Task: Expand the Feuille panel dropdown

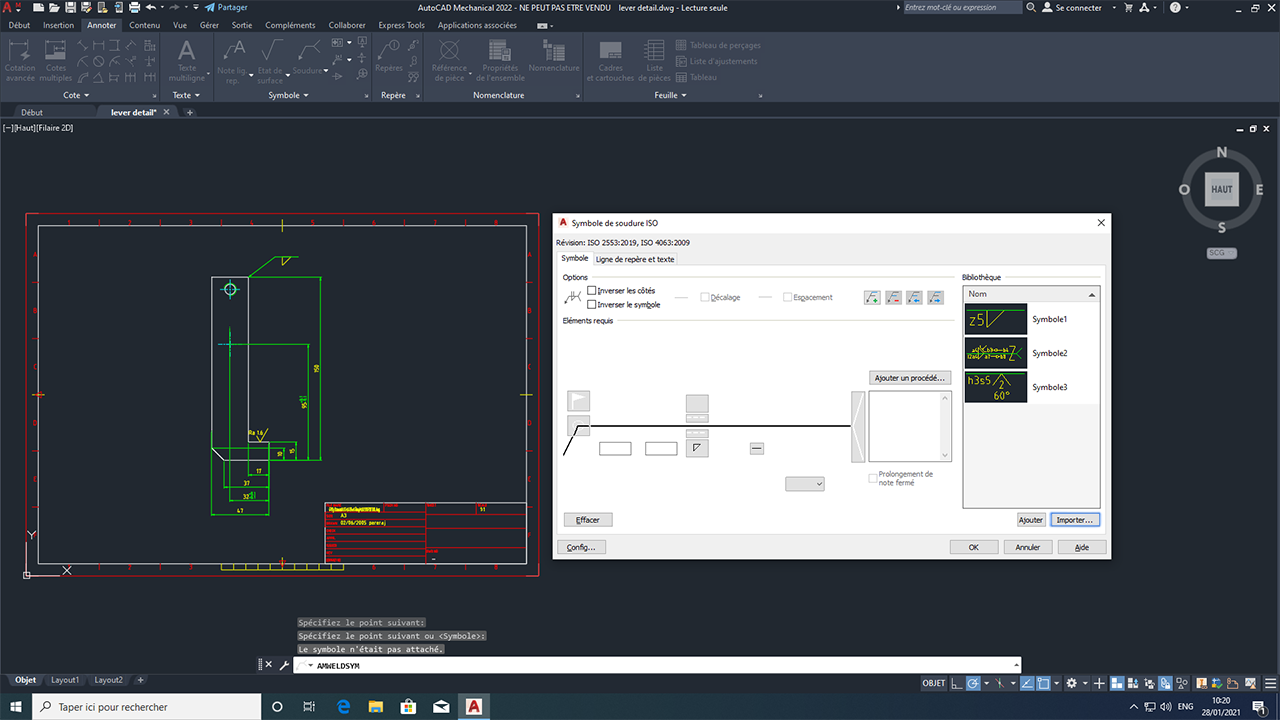Action: click(670, 95)
